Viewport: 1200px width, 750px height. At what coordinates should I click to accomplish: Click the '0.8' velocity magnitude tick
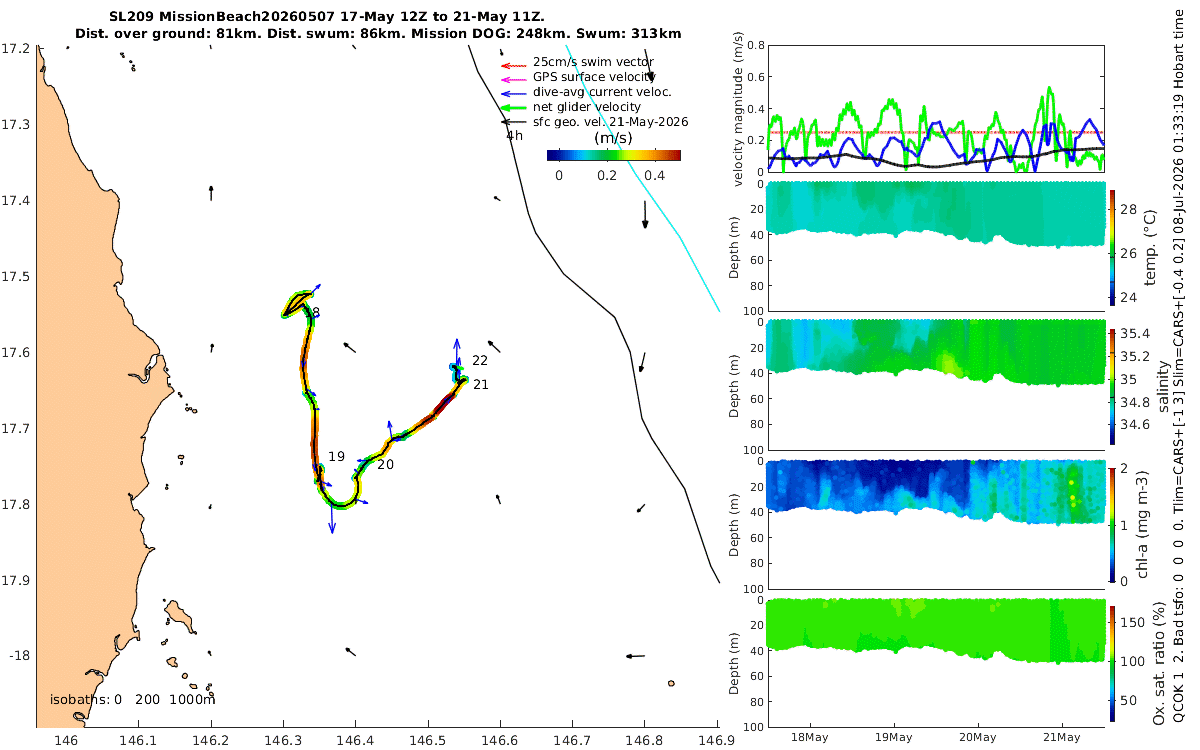coord(755,46)
